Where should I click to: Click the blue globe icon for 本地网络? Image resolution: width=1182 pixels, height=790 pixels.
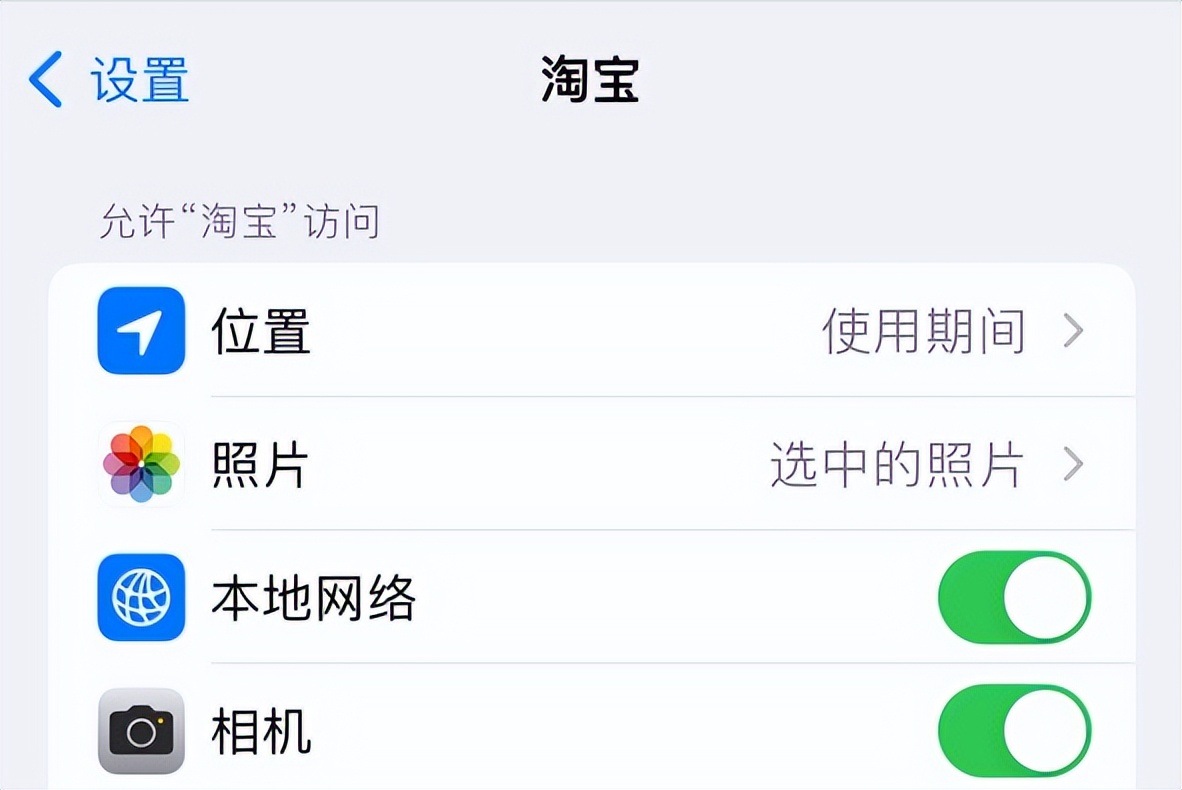pos(140,597)
